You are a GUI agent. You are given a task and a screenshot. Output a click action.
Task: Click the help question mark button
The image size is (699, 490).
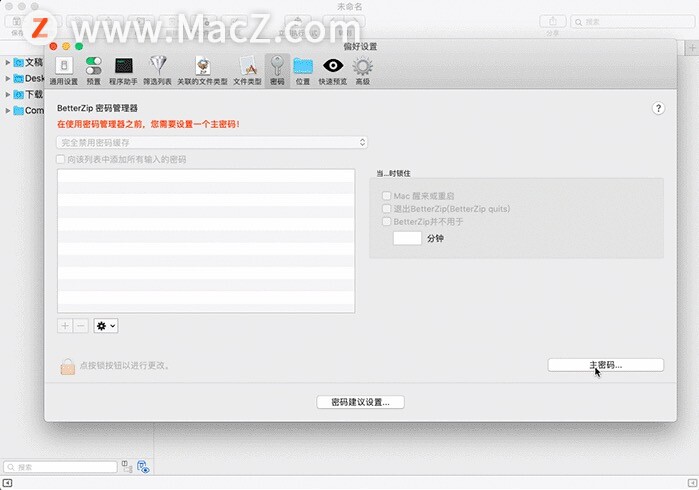click(658, 108)
